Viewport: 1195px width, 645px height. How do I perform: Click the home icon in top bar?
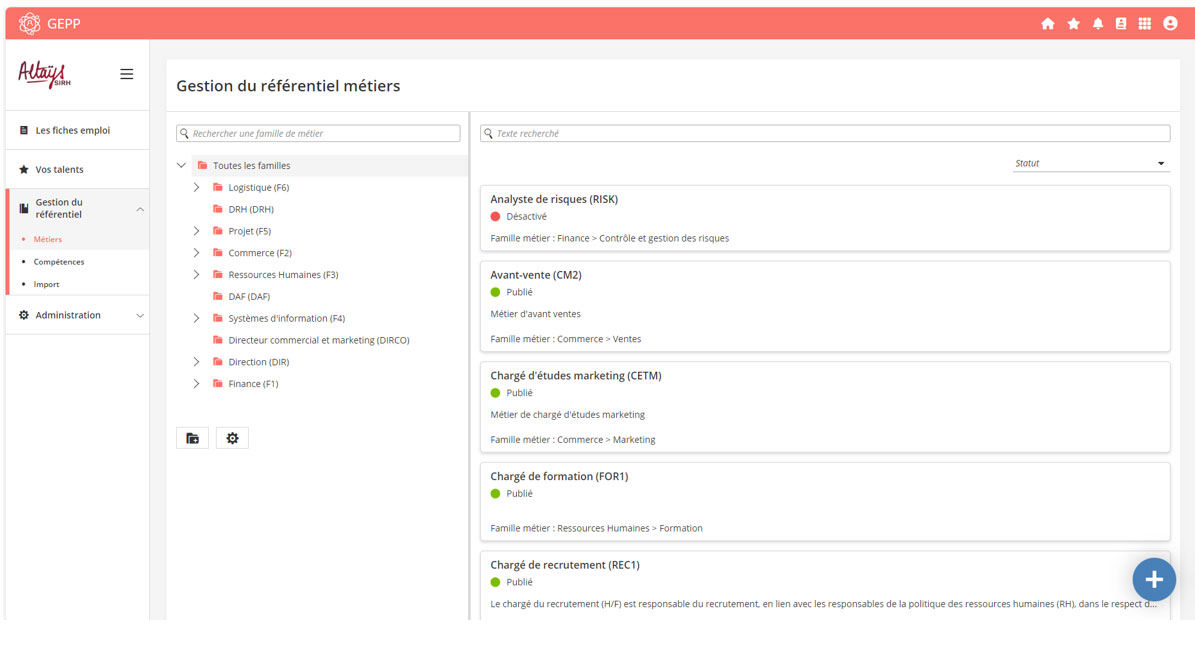tap(1047, 24)
